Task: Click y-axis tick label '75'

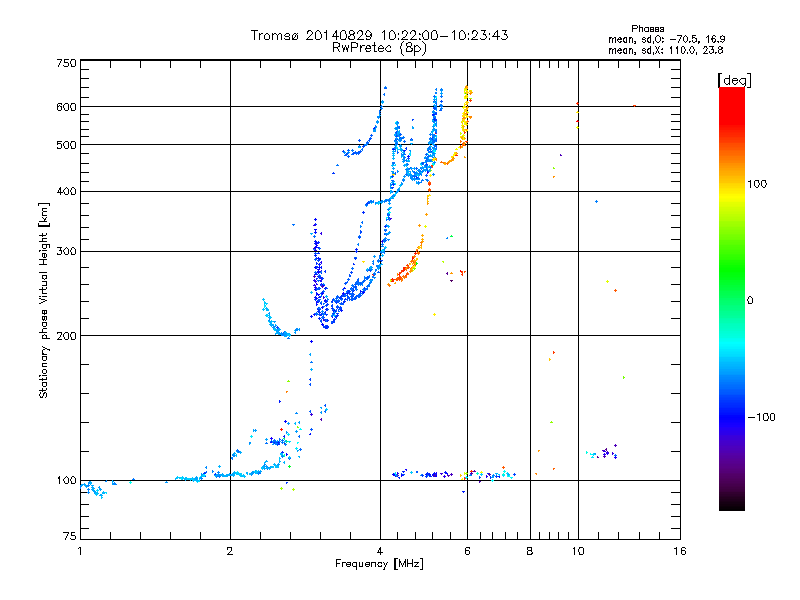Action: (70, 536)
